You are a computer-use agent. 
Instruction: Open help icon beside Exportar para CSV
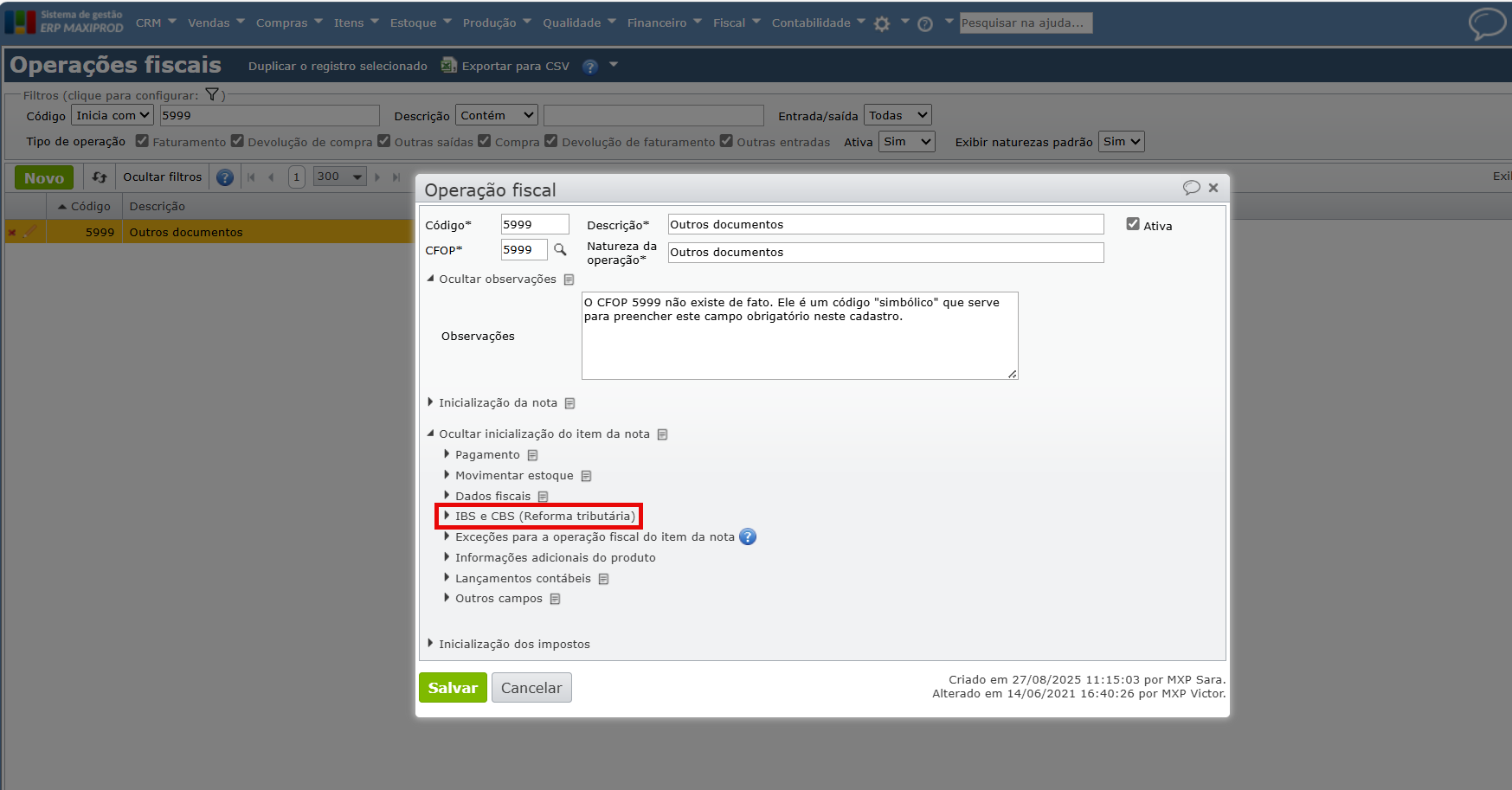[x=590, y=67]
